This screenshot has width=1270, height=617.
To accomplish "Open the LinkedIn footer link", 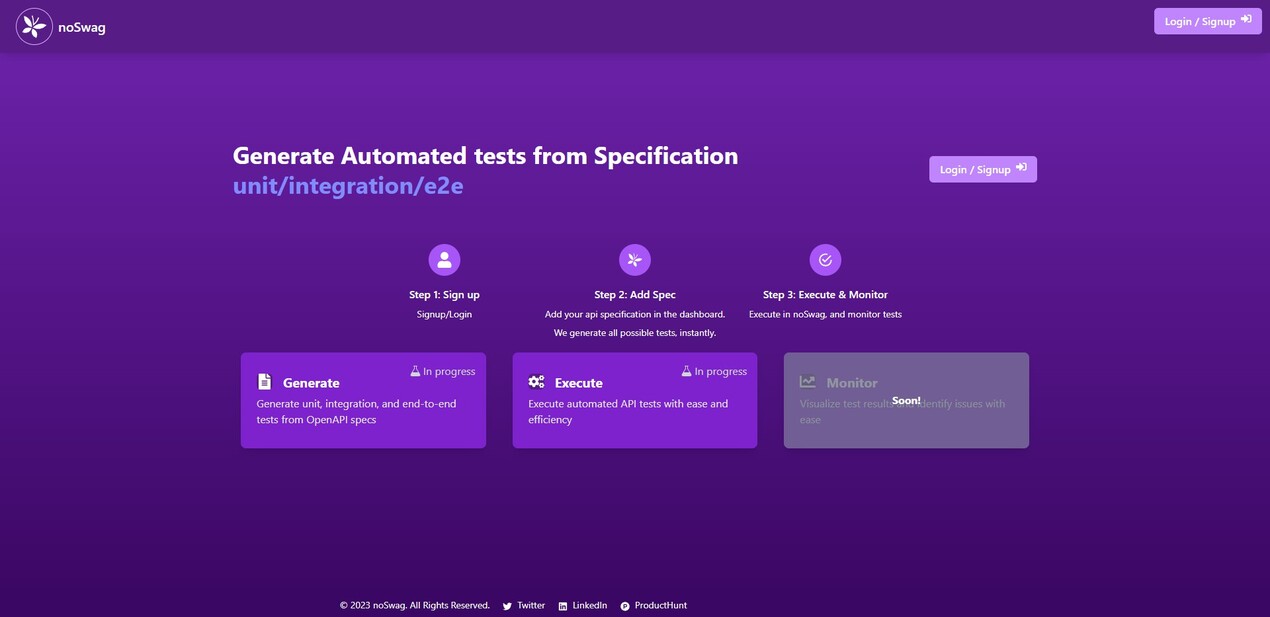I will click(x=589, y=605).
